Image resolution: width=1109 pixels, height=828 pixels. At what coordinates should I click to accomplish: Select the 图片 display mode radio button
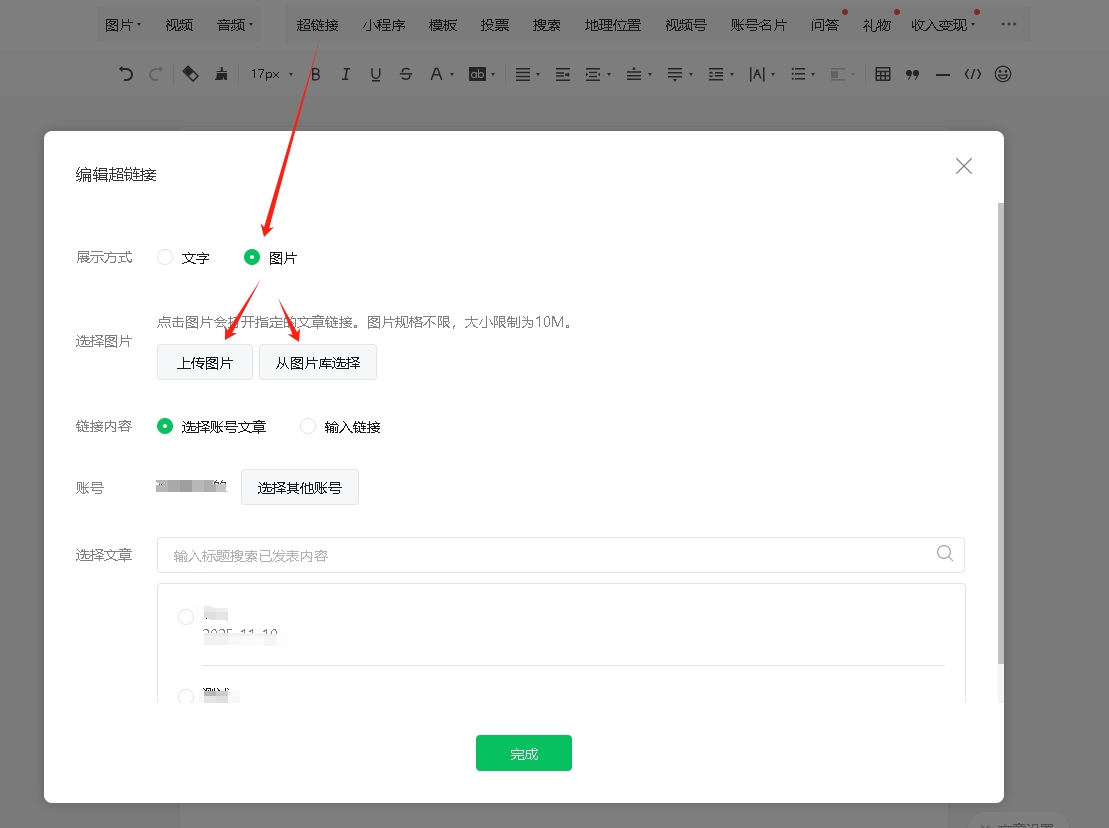(252, 257)
